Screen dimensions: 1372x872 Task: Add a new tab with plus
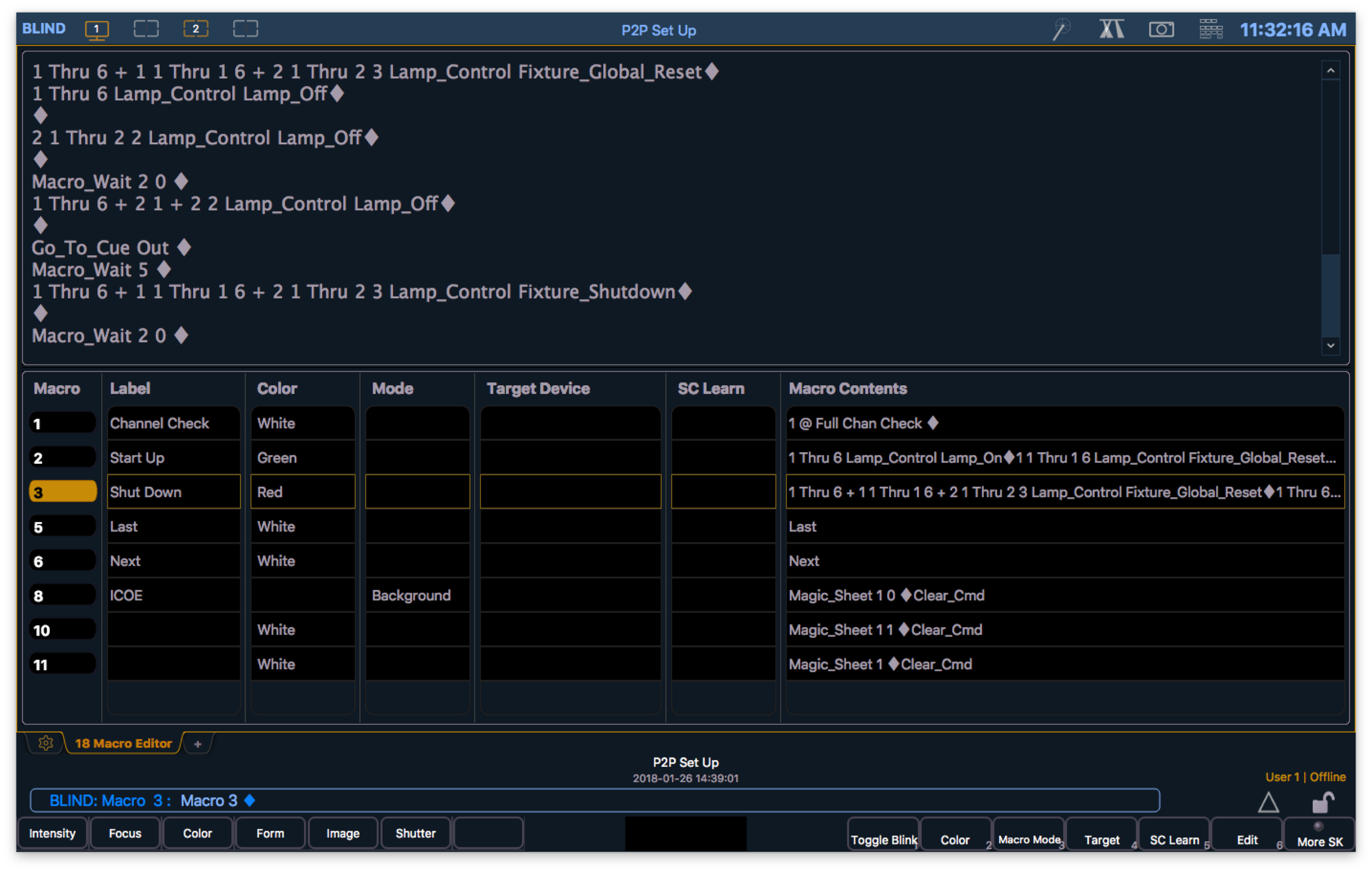click(x=198, y=744)
